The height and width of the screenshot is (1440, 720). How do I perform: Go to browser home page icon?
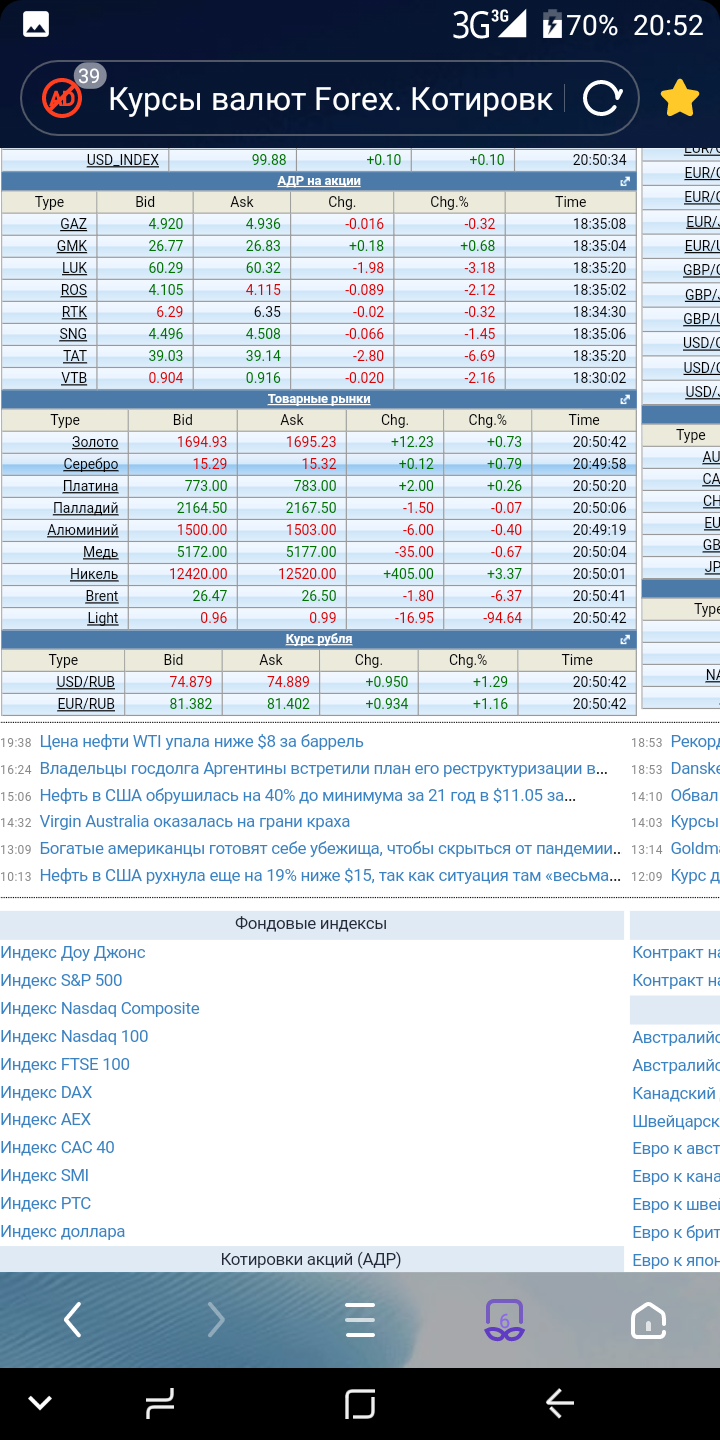(x=648, y=1320)
